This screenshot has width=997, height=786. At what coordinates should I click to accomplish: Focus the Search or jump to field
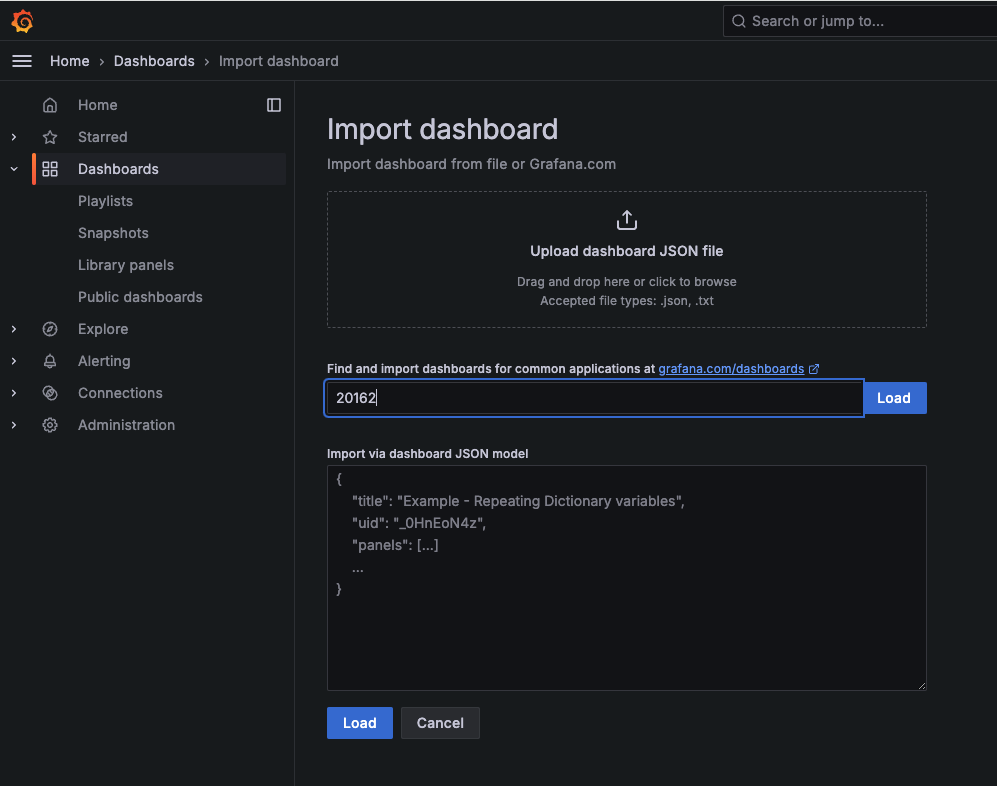pos(860,21)
